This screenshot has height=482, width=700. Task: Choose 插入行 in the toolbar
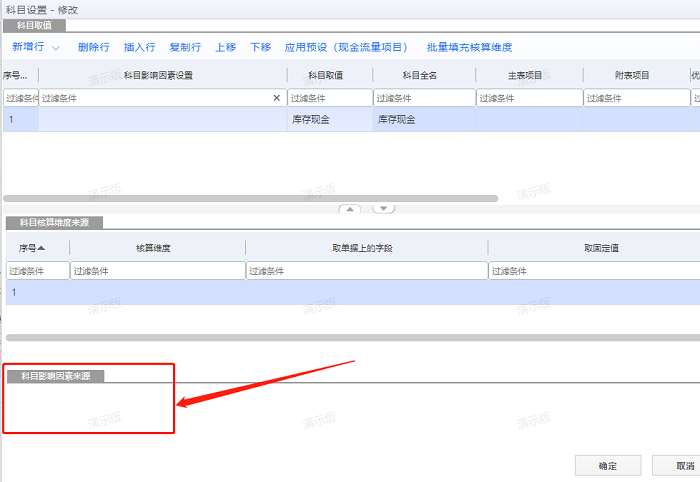point(139,47)
